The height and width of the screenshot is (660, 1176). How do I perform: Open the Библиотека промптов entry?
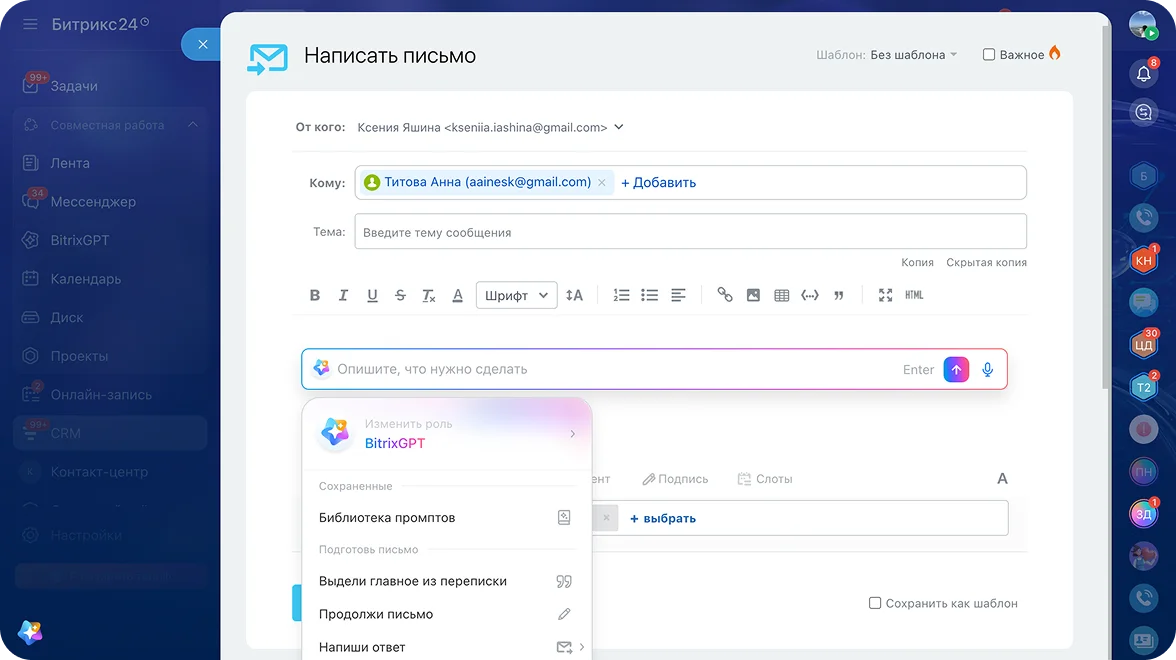(446, 518)
